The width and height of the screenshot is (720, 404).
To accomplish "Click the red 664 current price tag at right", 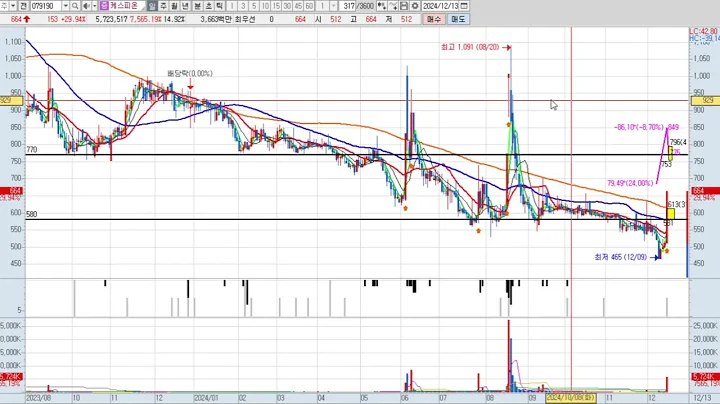I will 705,191.
